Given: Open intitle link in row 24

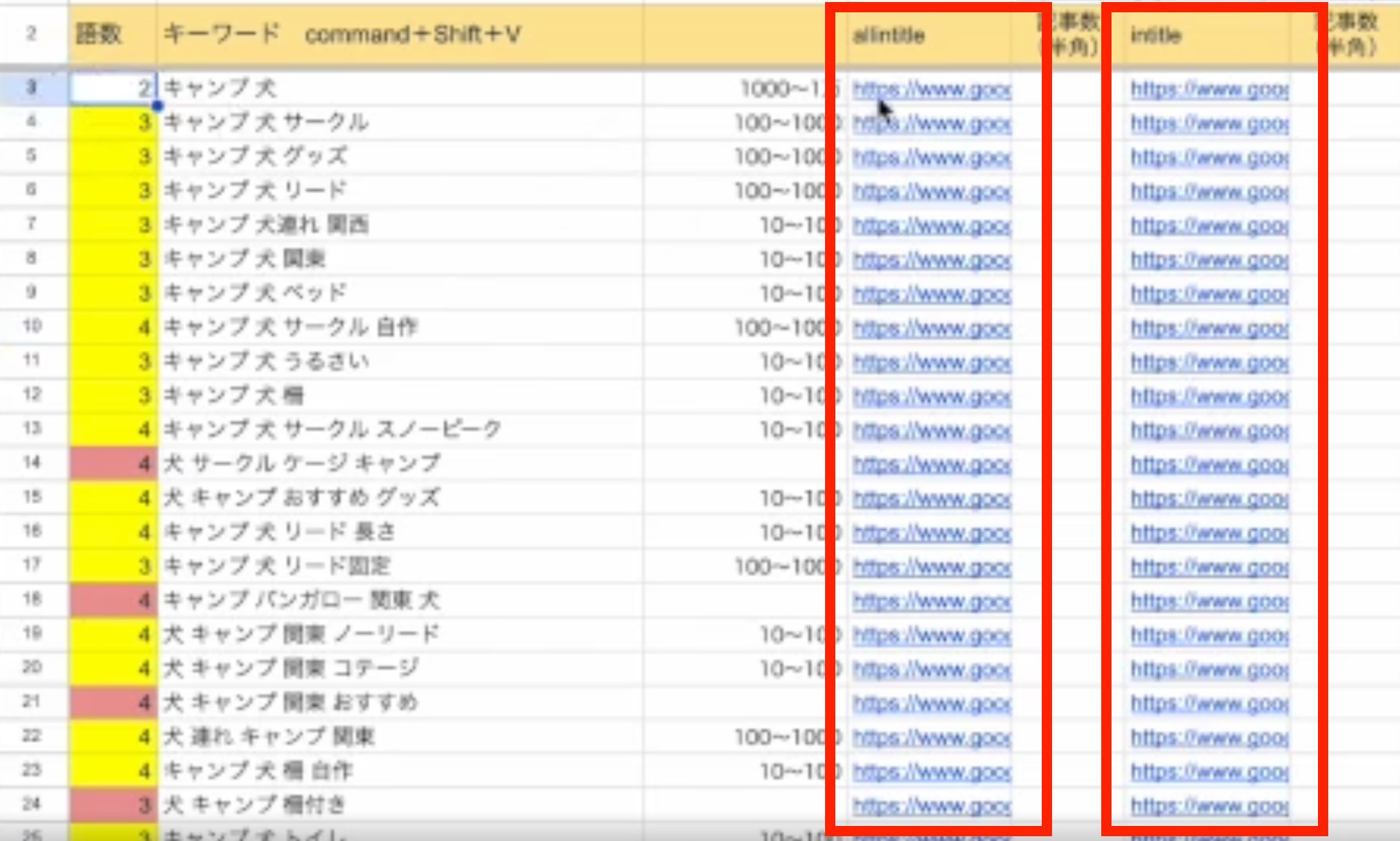Looking at the screenshot, I should tap(1209, 806).
